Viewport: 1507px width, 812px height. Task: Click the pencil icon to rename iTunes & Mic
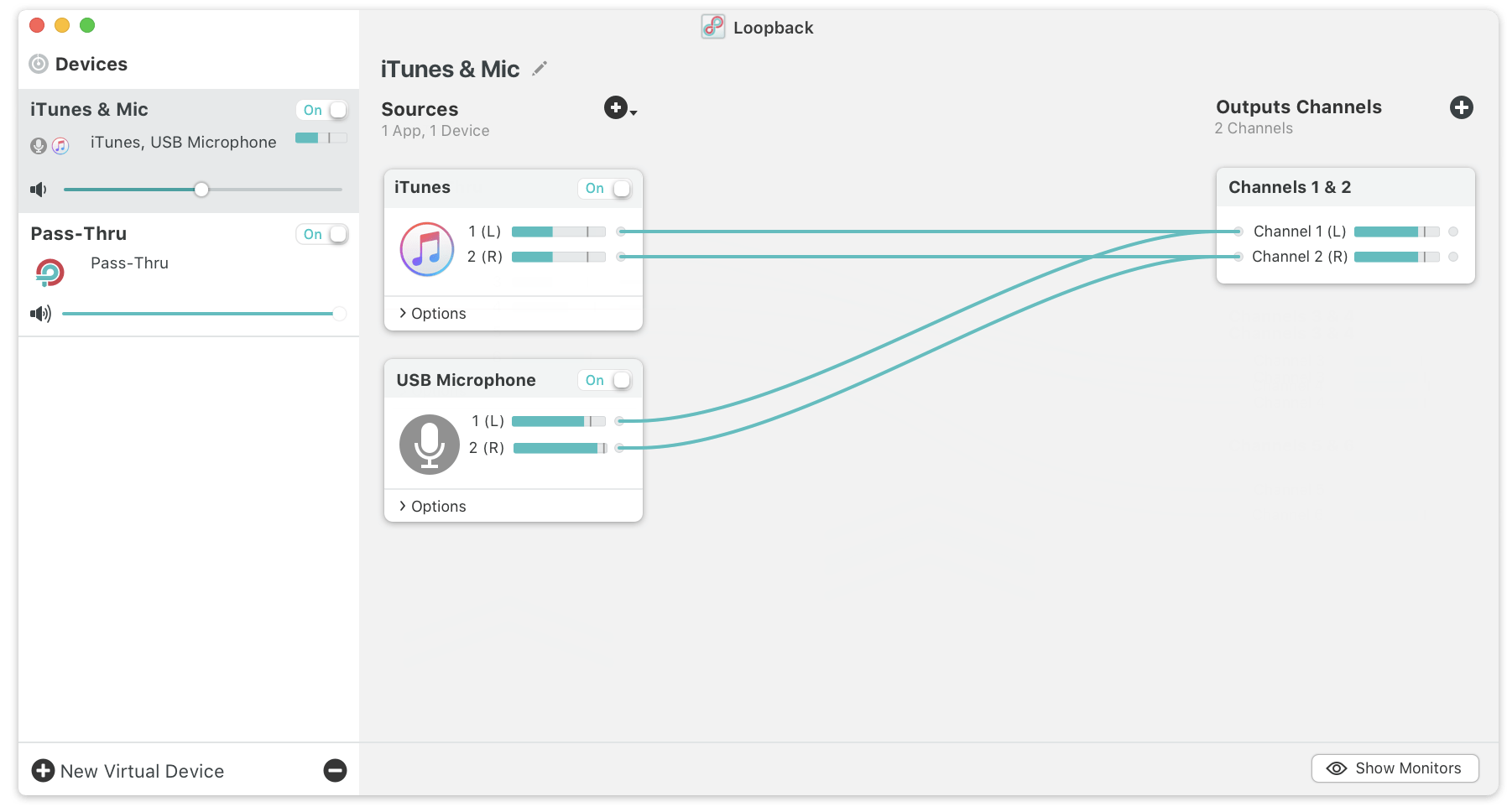coord(540,69)
